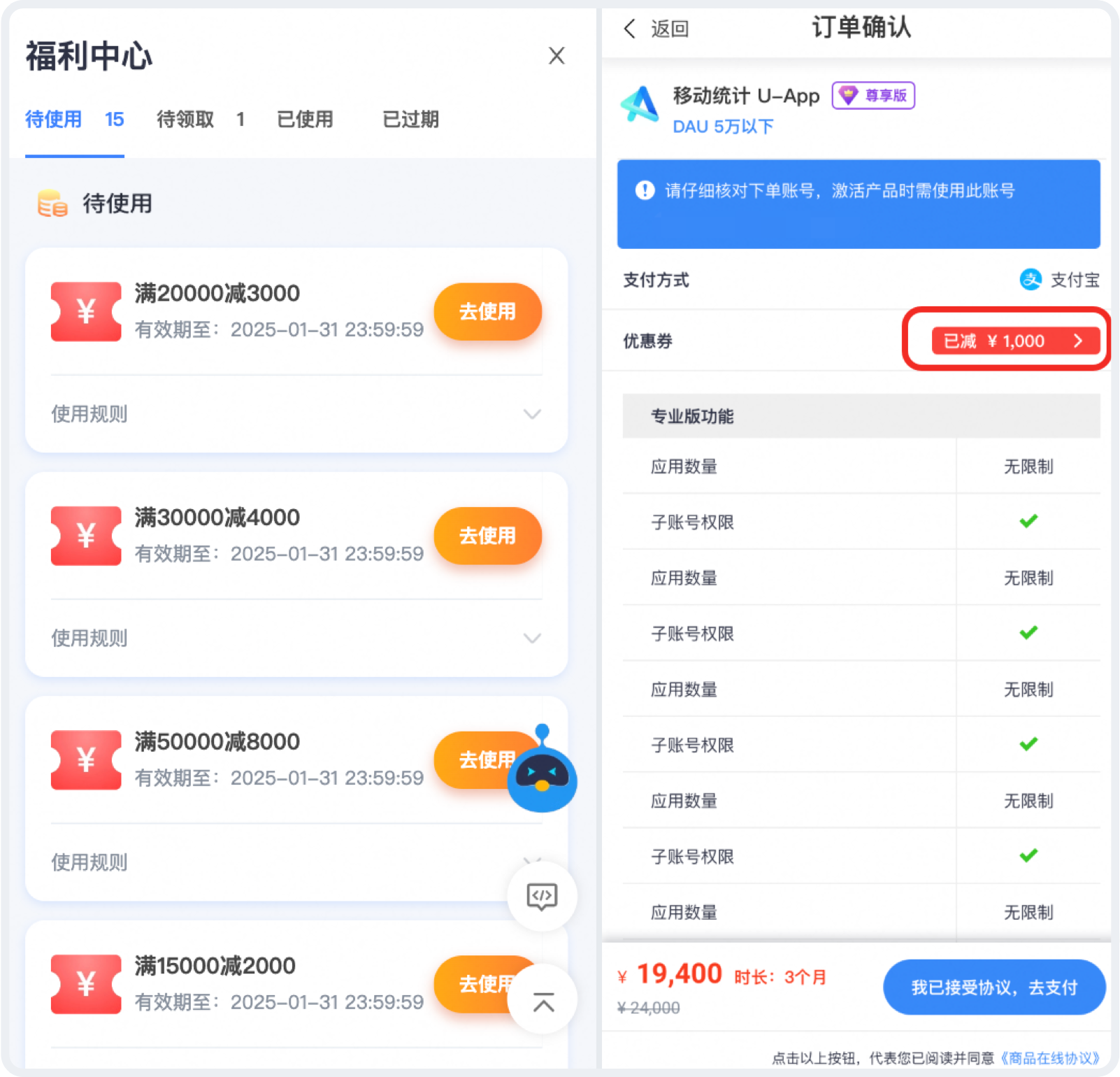Click the ¥19,400 total price
The height and width of the screenshot is (1077, 1120).
670,973
